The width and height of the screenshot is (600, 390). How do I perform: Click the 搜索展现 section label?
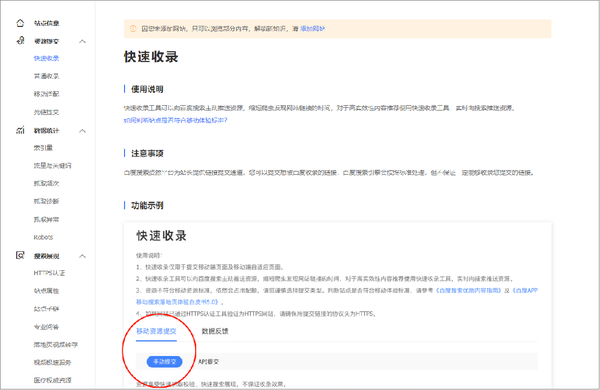(x=46, y=256)
